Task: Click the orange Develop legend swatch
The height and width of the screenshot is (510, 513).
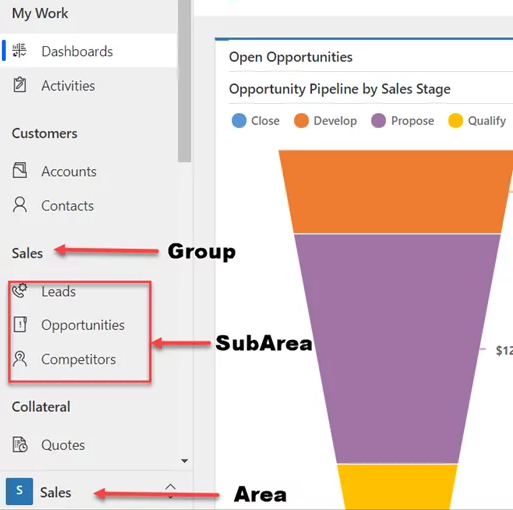Action: (x=301, y=120)
